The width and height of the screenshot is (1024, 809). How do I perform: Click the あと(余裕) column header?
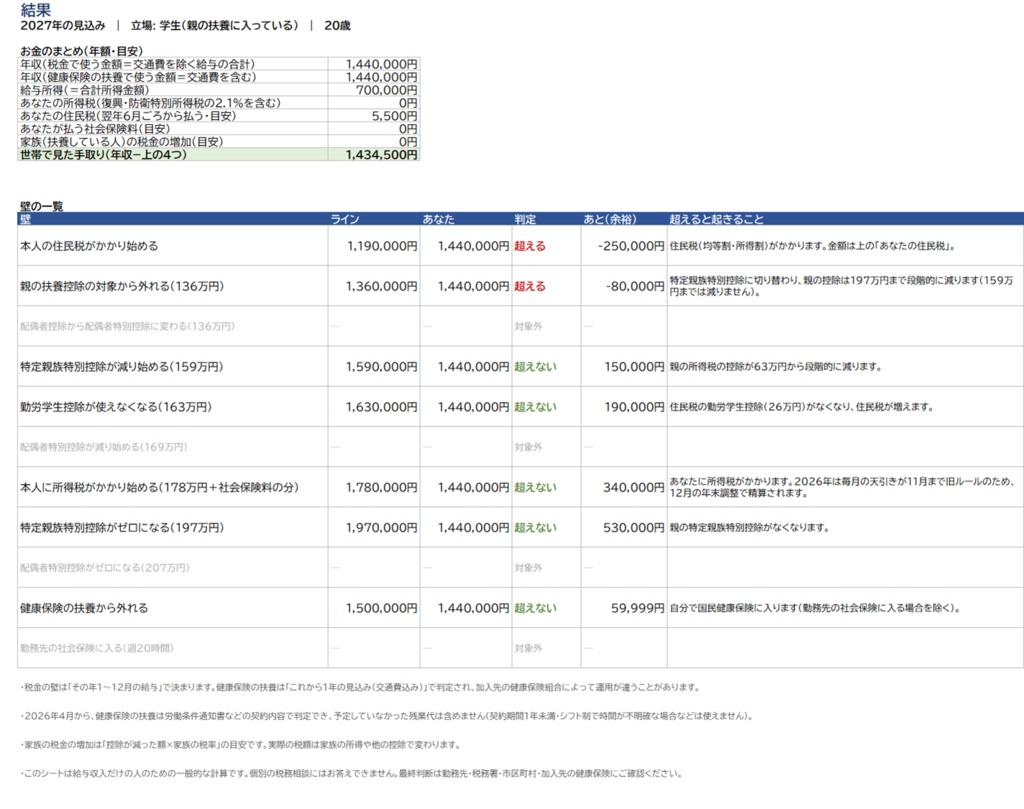pyautogui.click(x=609, y=219)
